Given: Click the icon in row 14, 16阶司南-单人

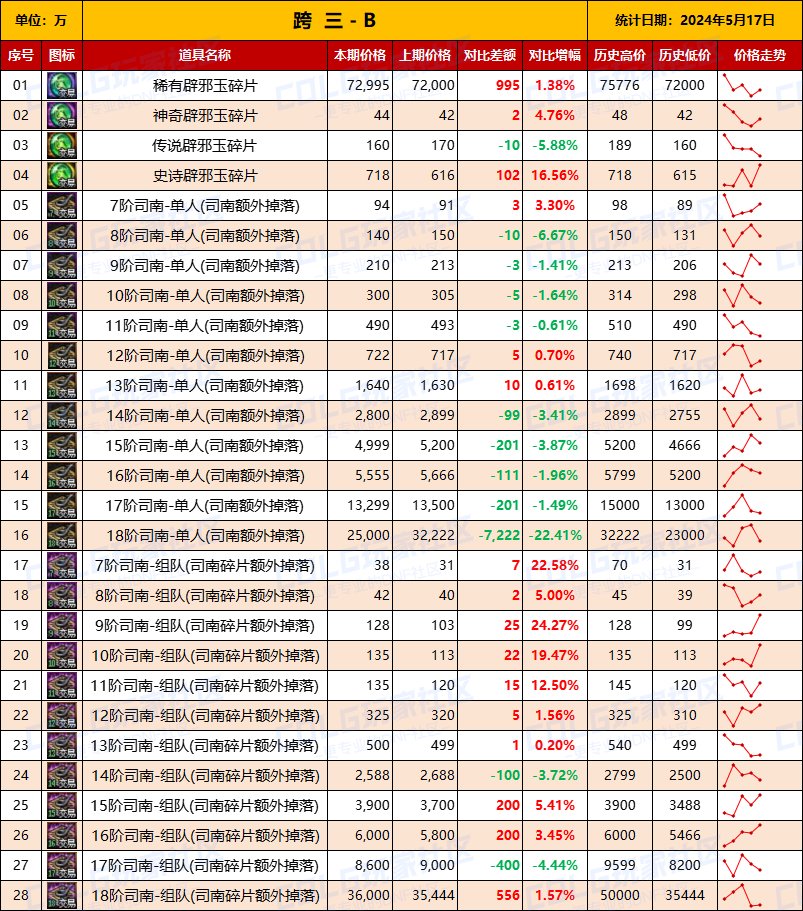Looking at the screenshot, I should (x=62, y=475).
